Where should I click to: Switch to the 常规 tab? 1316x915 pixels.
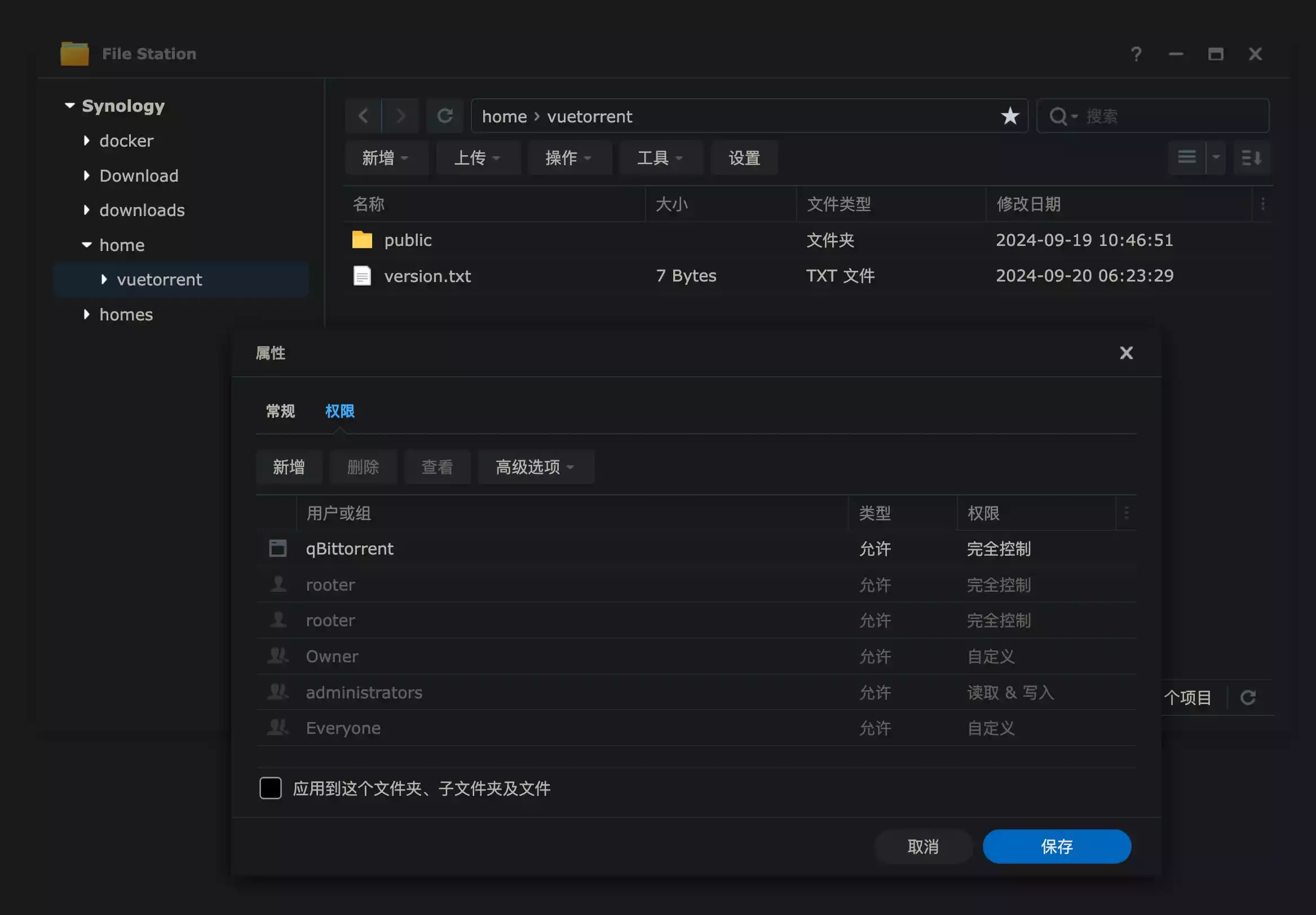280,411
